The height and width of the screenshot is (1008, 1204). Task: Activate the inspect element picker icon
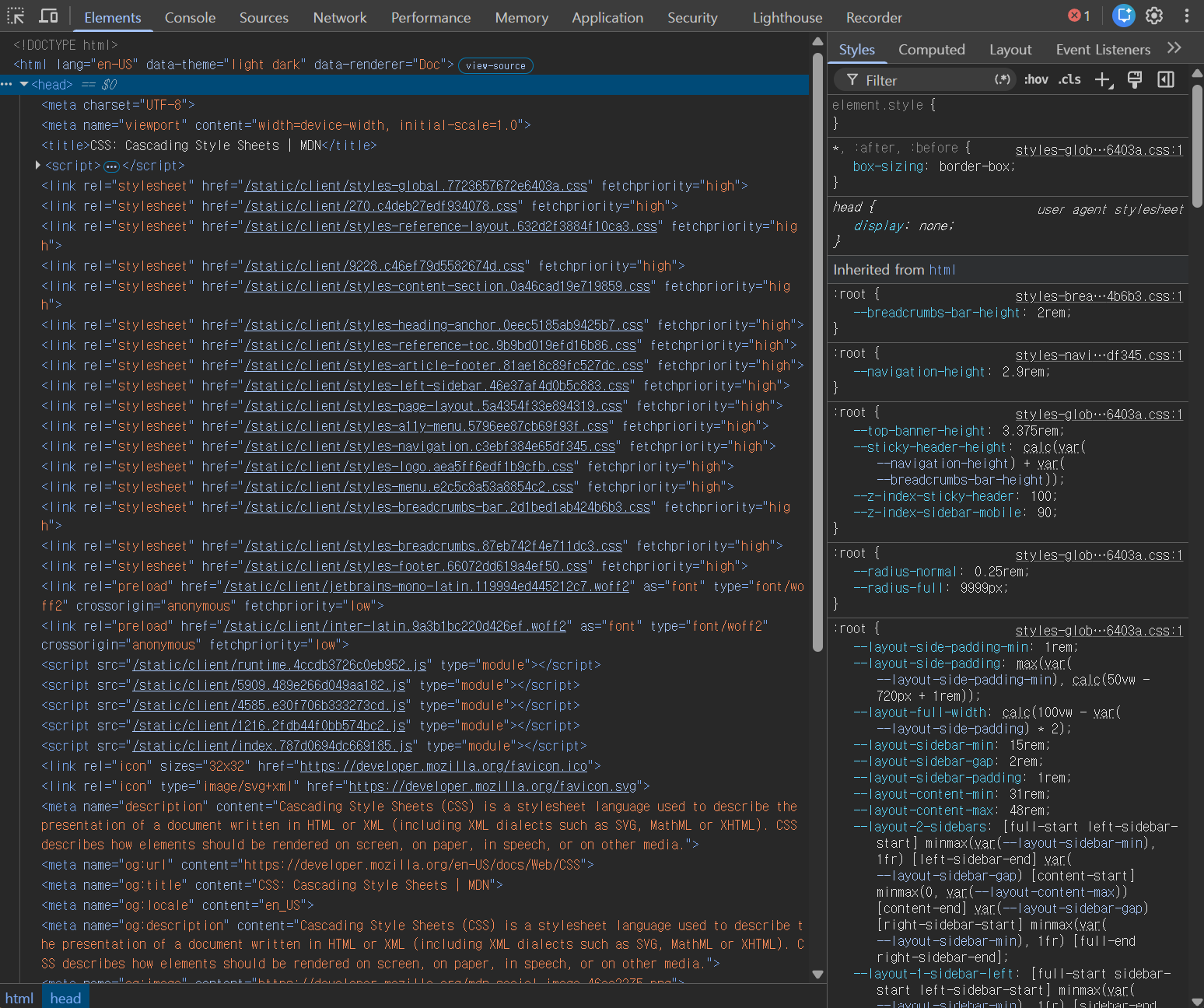pos(16,16)
